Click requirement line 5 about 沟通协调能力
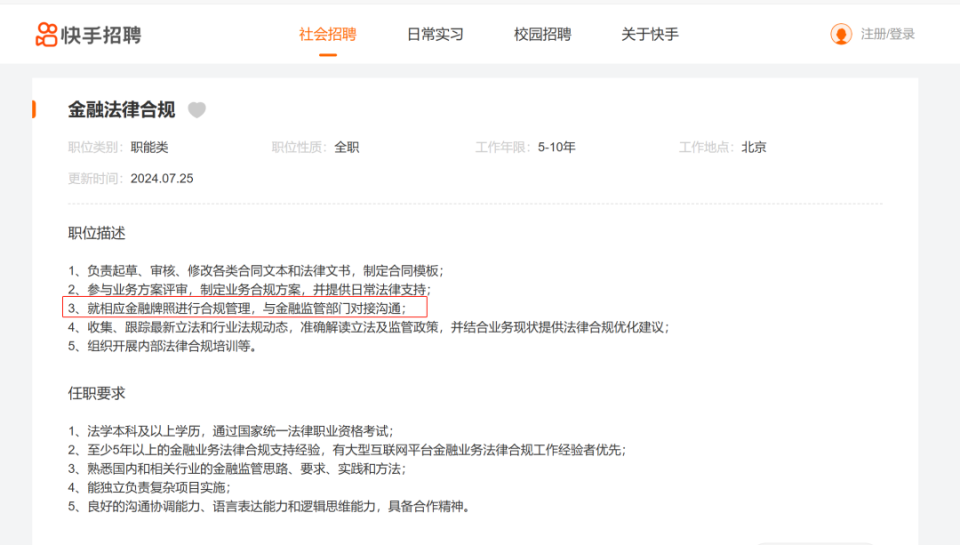Viewport: 960px width, 545px height. (x=268, y=506)
